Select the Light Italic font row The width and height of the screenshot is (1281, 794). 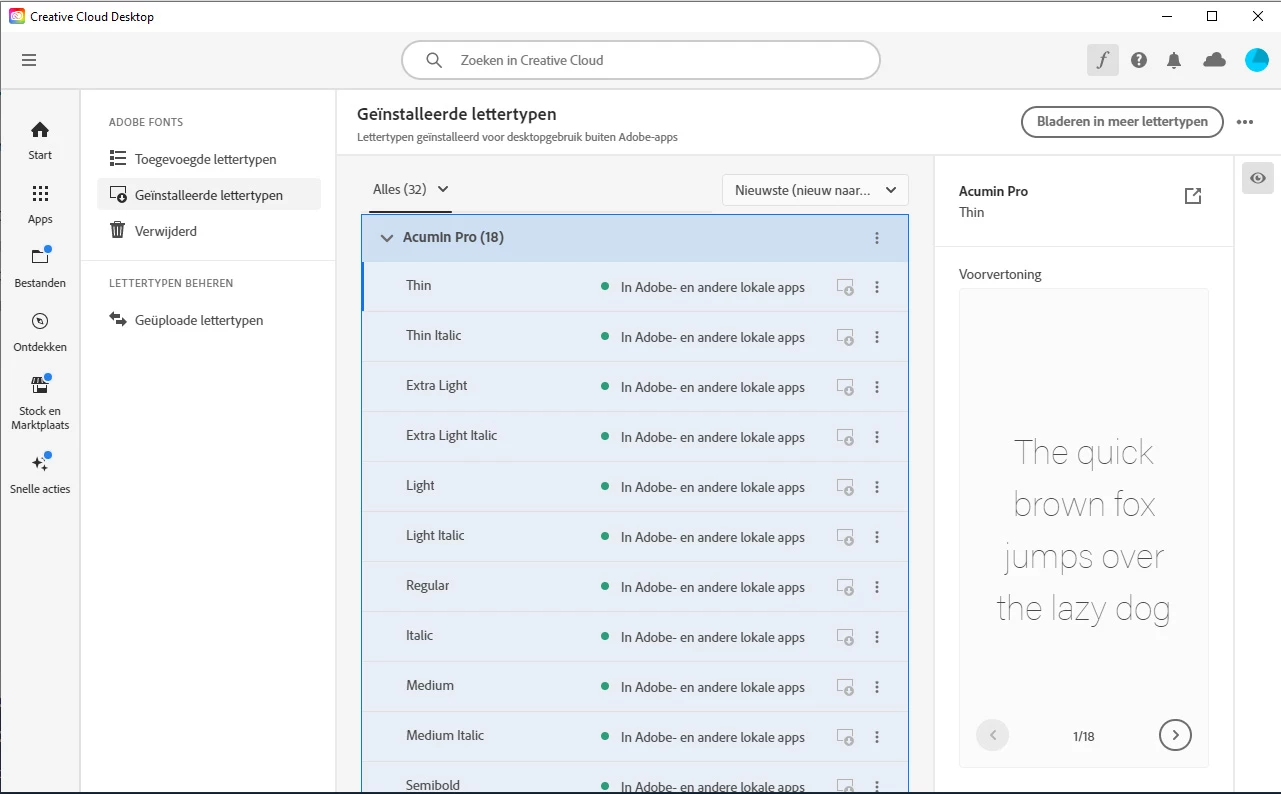point(635,537)
